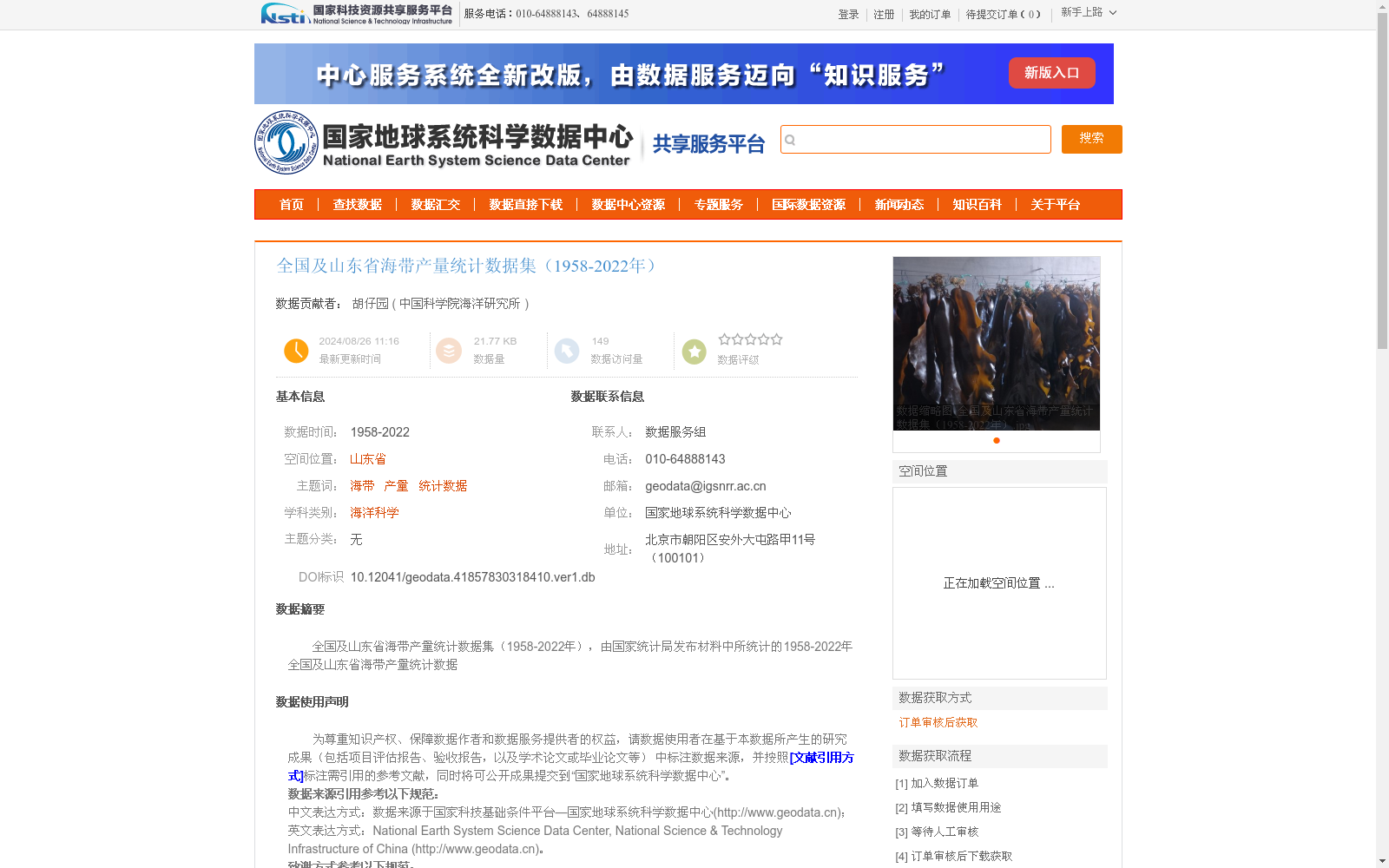This screenshot has width=1389, height=868.
Task: Click the 搜索 search button
Action: click(x=1092, y=139)
